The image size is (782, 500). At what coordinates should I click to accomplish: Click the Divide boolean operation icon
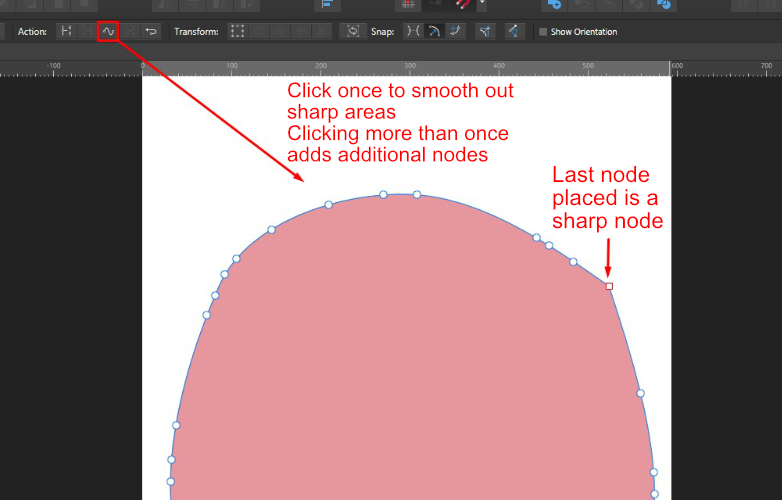(x=663, y=4)
